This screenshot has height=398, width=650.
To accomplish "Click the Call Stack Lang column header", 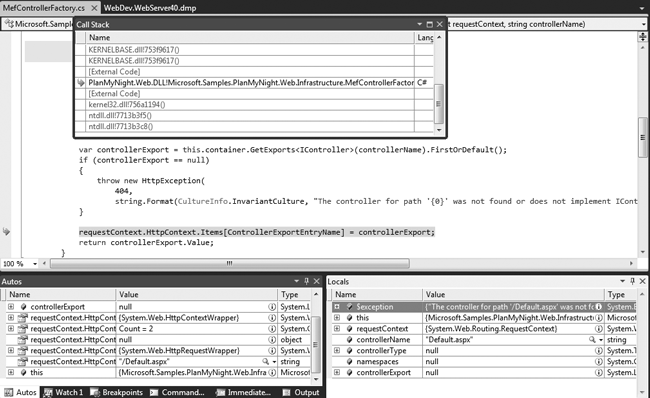I will coord(424,38).
